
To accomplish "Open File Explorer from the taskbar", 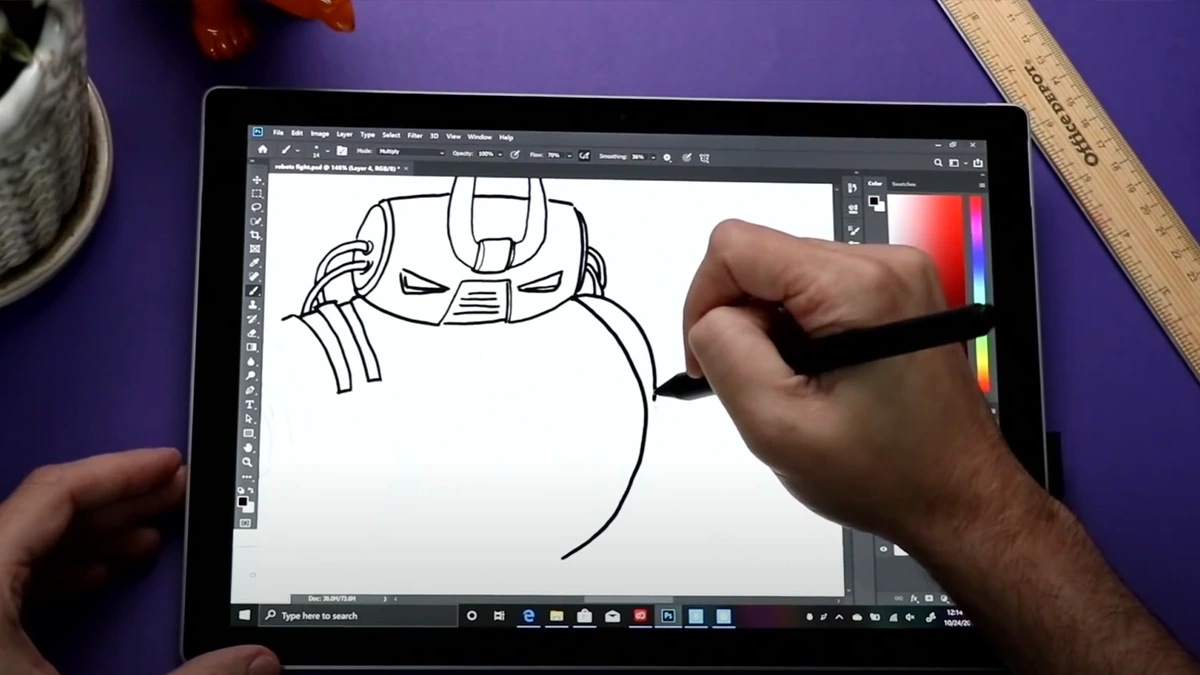I will 557,616.
